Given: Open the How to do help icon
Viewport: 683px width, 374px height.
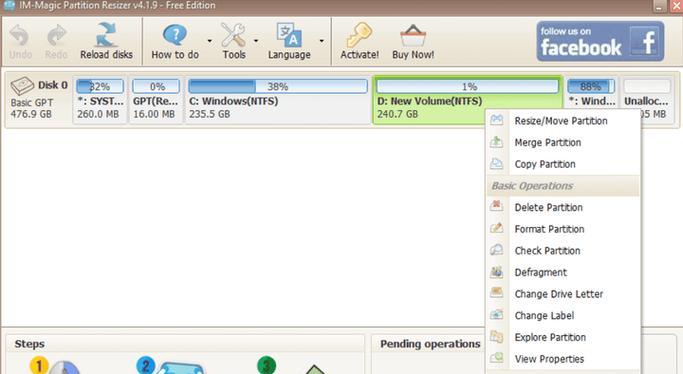Looking at the screenshot, I should click(175, 35).
